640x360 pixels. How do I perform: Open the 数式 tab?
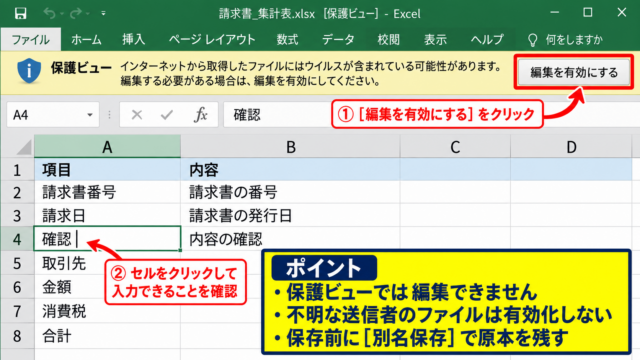(x=287, y=40)
